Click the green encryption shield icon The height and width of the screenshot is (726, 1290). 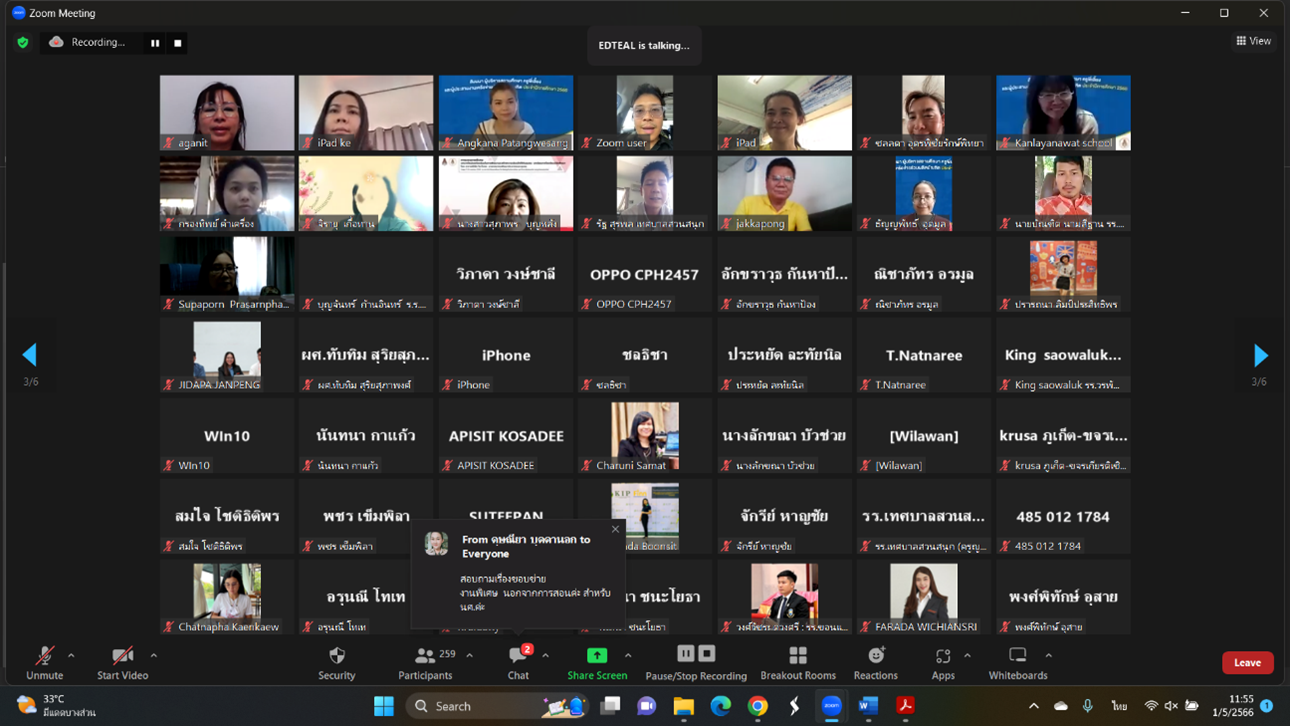(23, 43)
